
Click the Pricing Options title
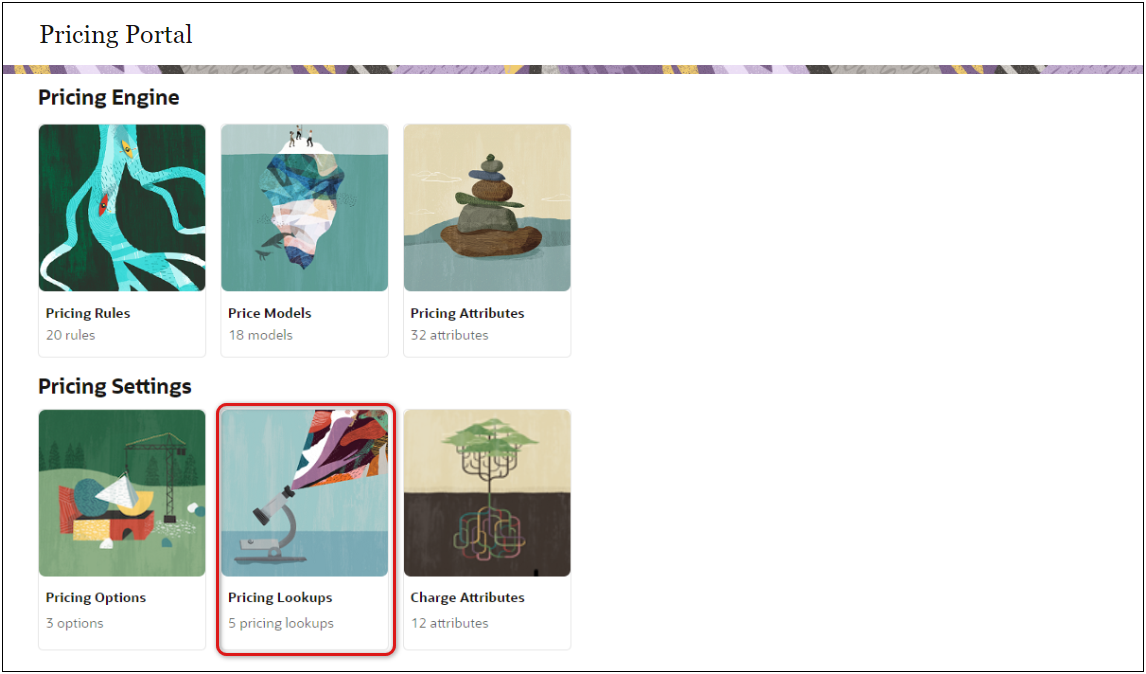point(96,597)
